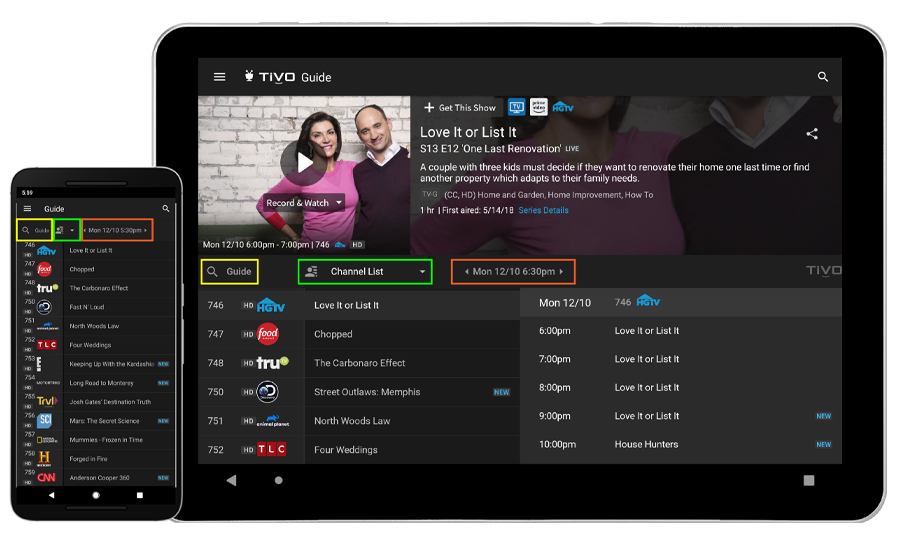Go to previous time slot on tablet
900x550 pixels.
click(466, 272)
